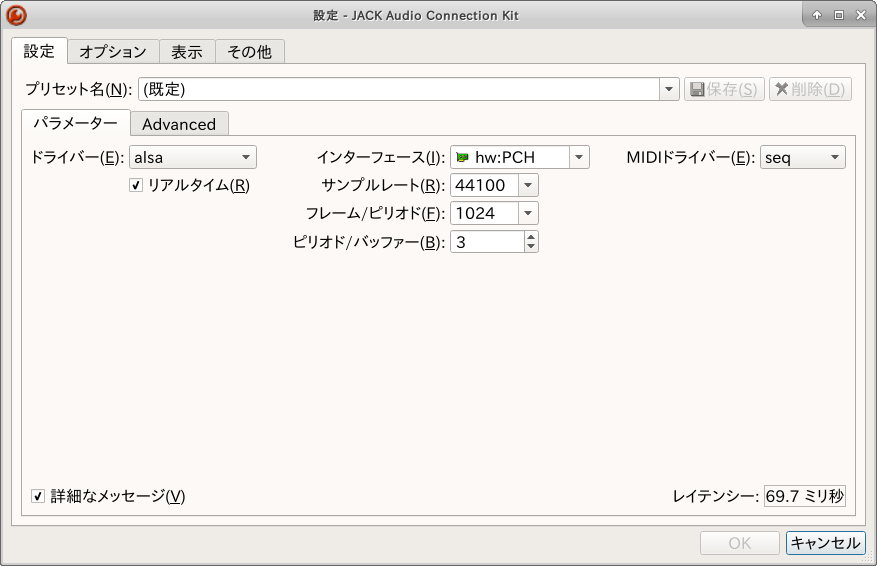Click the sound card icon in interface field
The width and height of the screenshot is (877, 566).
click(462, 158)
